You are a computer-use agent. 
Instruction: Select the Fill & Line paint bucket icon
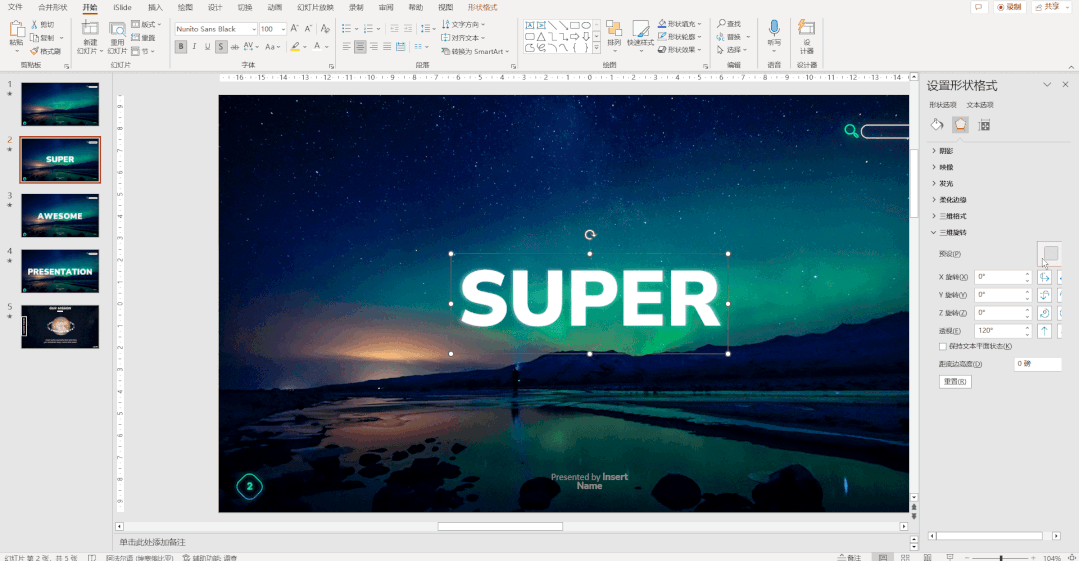(x=937, y=125)
